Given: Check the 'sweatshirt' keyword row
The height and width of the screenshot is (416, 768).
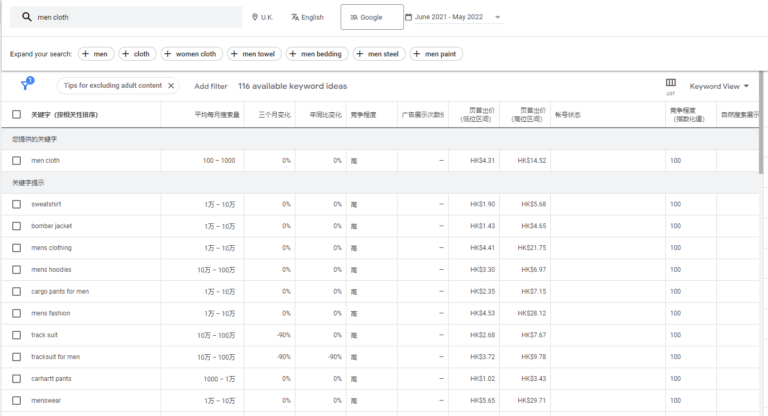Looking at the screenshot, I should pos(16,204).
